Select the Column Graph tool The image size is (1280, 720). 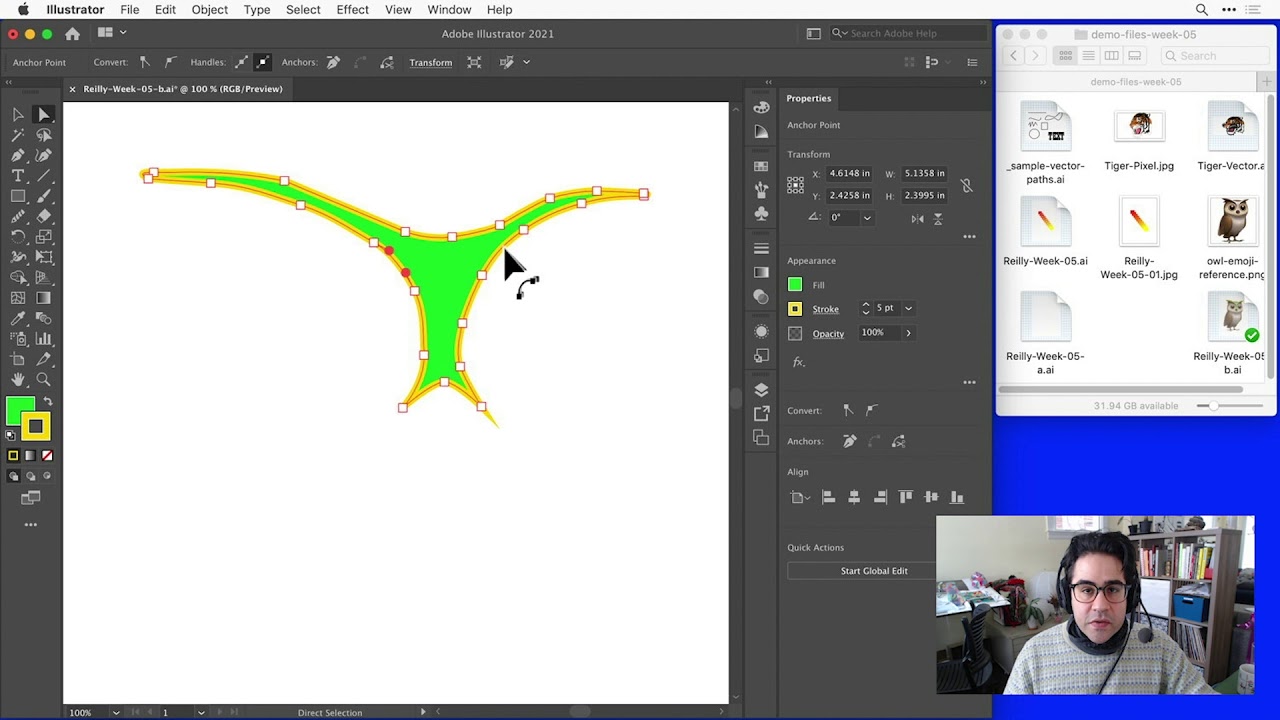tap(44, 338)
